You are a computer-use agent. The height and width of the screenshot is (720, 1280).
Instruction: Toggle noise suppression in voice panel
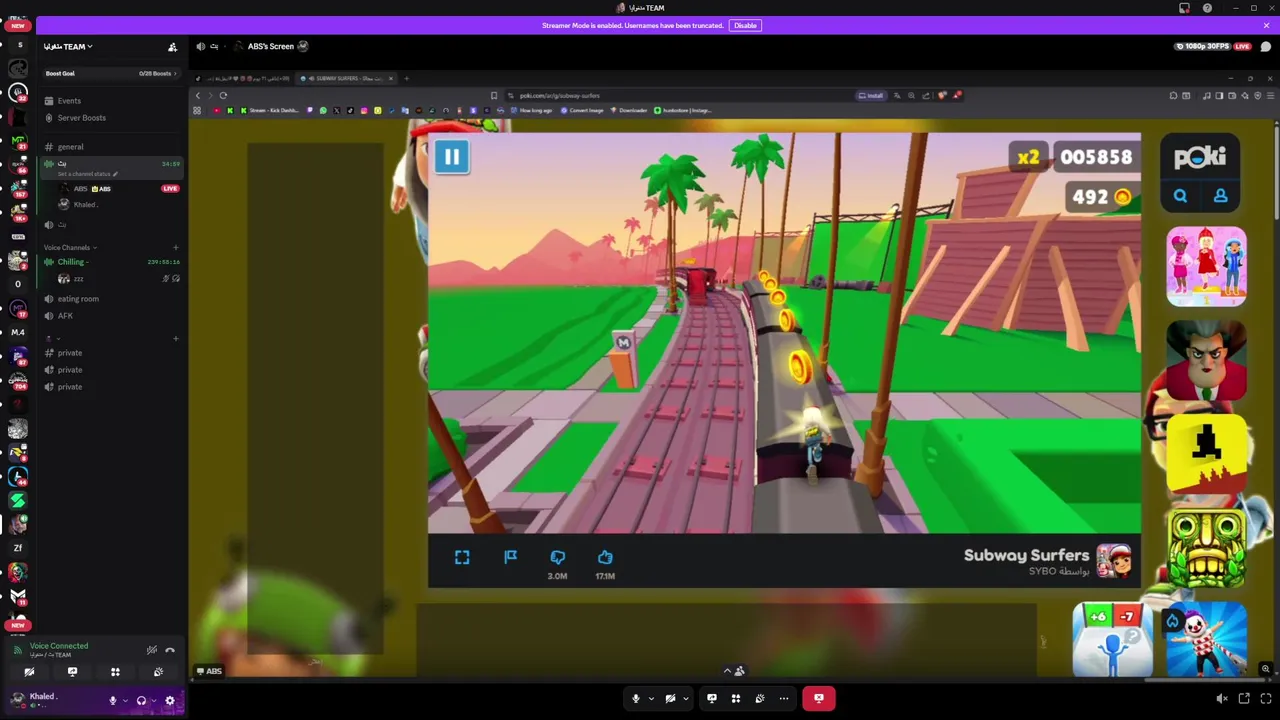click(x=152, y=650)
